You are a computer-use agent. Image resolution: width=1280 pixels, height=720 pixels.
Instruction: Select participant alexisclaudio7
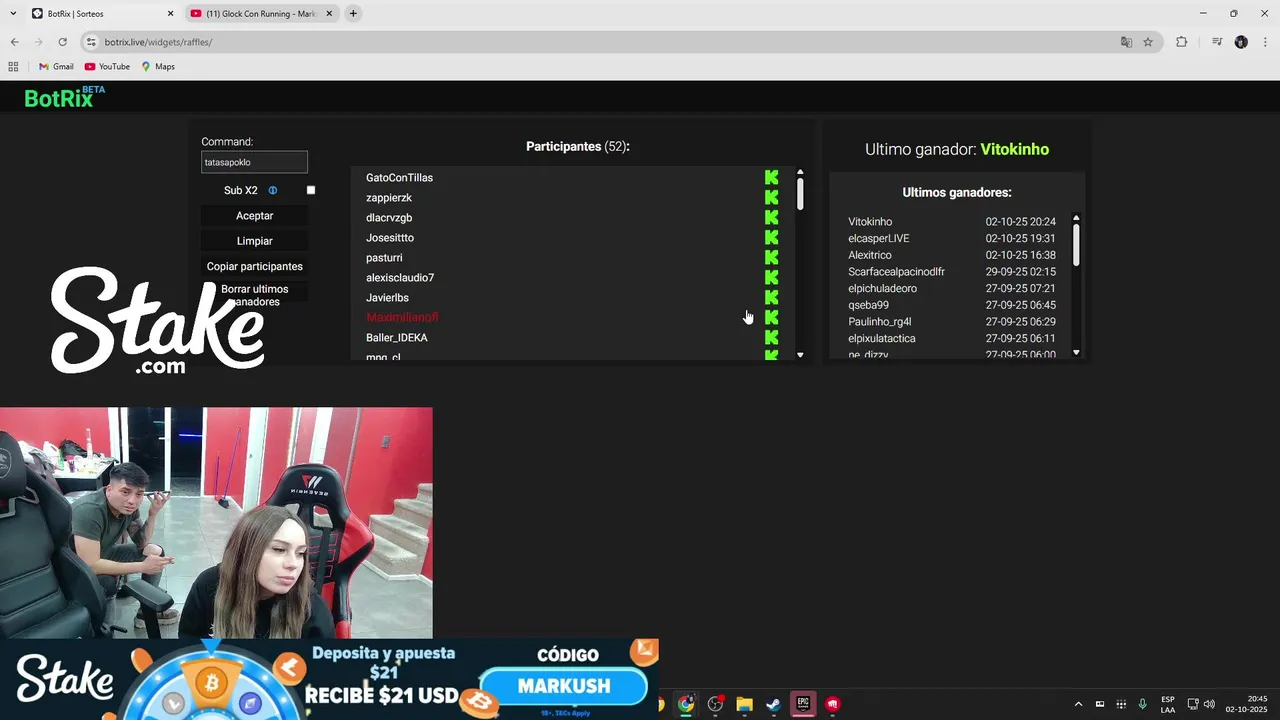[x=400, y=278]
